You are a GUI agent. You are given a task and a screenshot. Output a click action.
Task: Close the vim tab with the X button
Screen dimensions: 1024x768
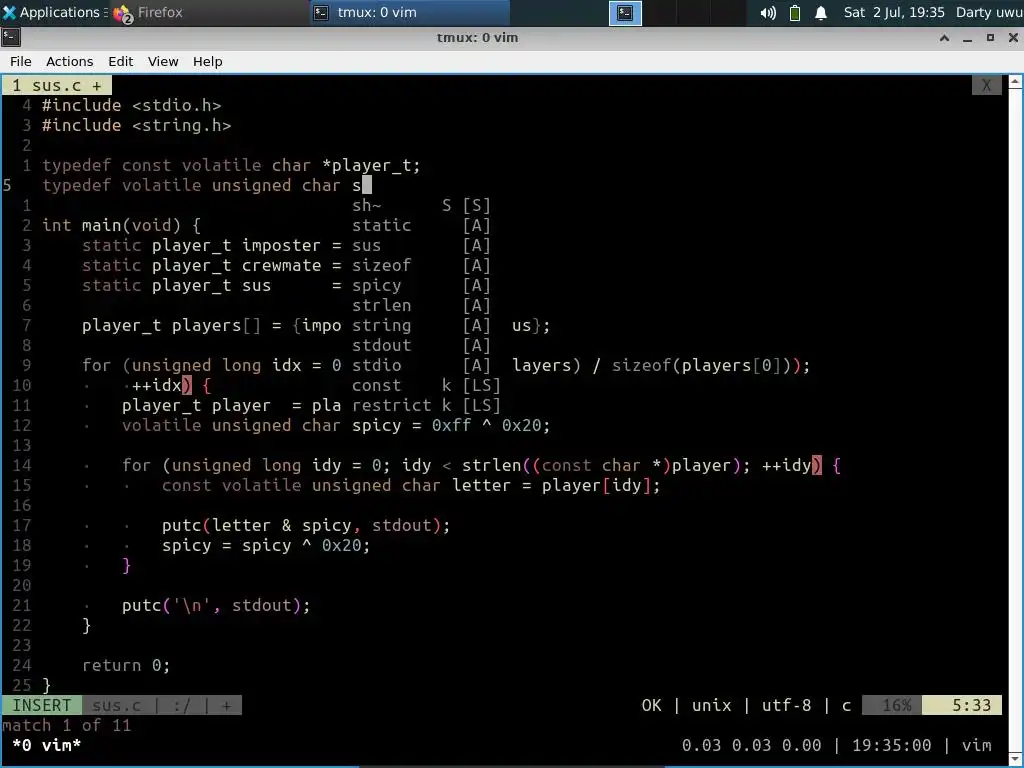pyautogui.click(x=986, y=86)
